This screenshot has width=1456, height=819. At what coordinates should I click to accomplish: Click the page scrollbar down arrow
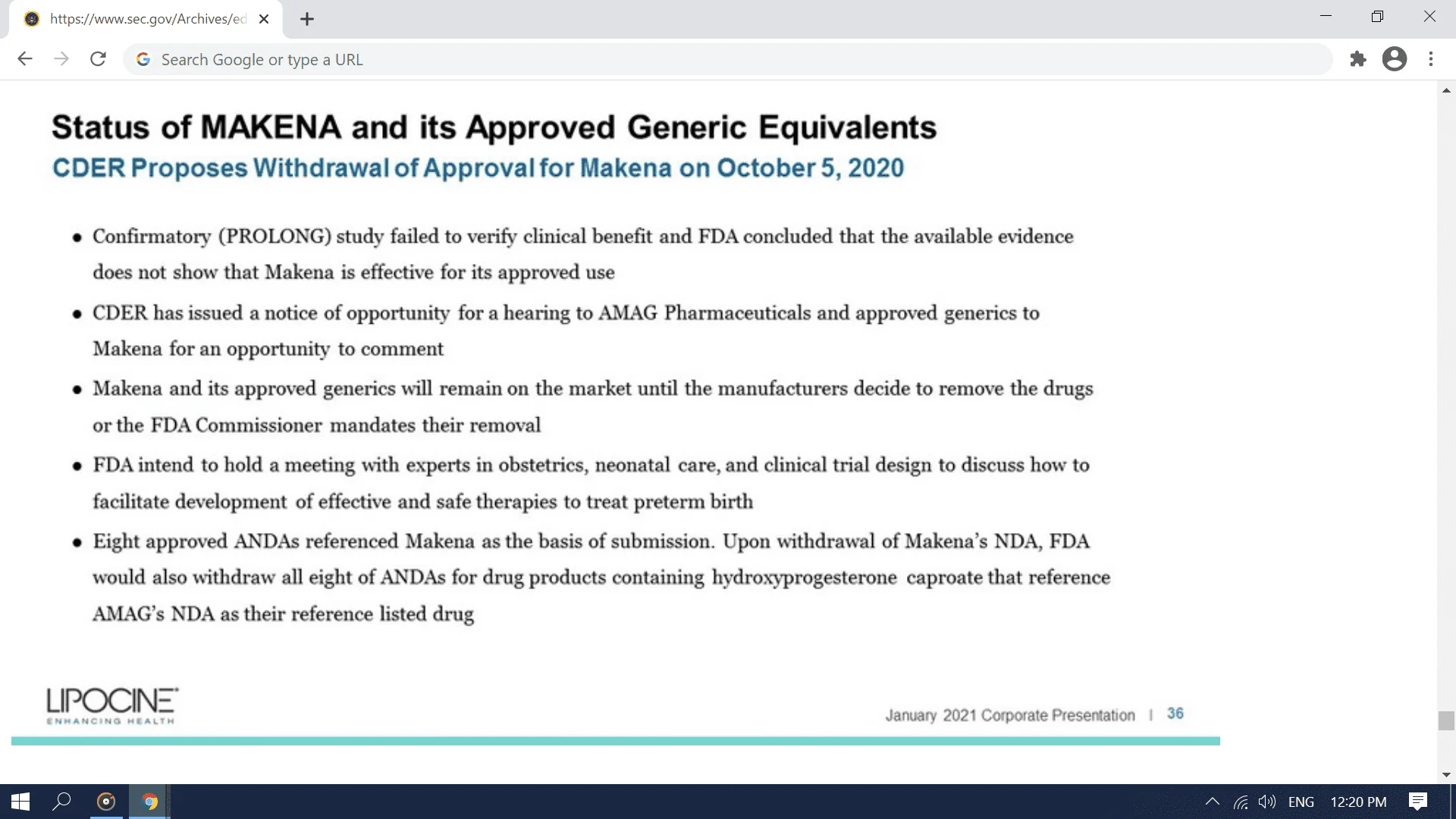point(1446,775)
